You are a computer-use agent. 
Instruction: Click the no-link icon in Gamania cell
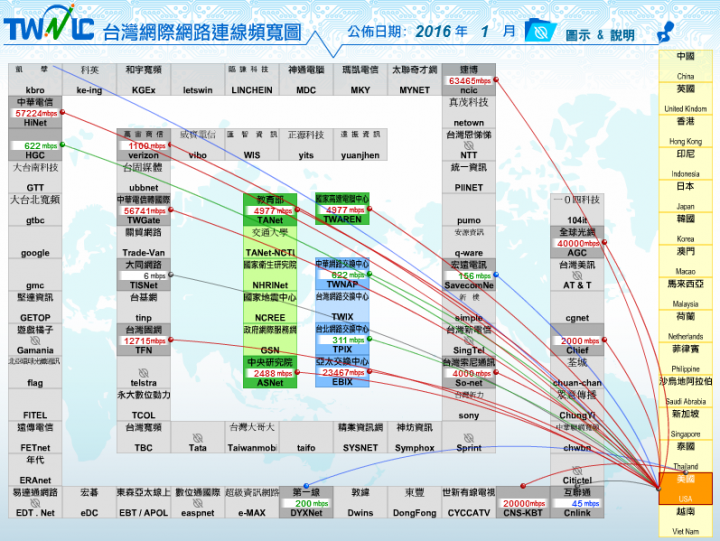click(x=35, y=340)
